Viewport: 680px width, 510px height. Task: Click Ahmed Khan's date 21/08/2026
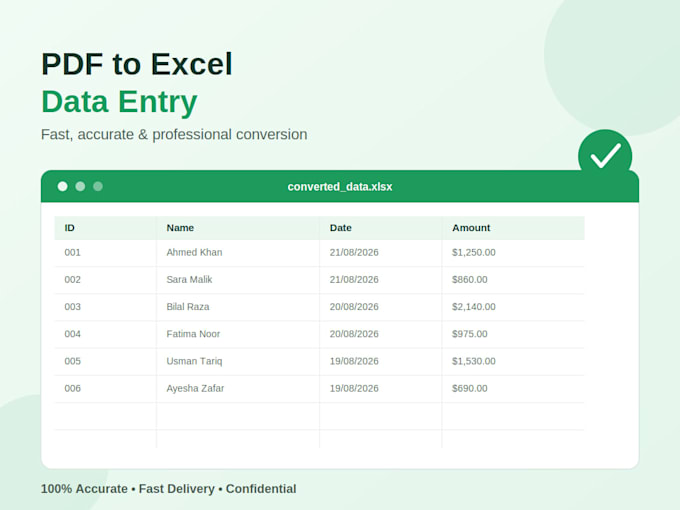click(x=380, y=252)
